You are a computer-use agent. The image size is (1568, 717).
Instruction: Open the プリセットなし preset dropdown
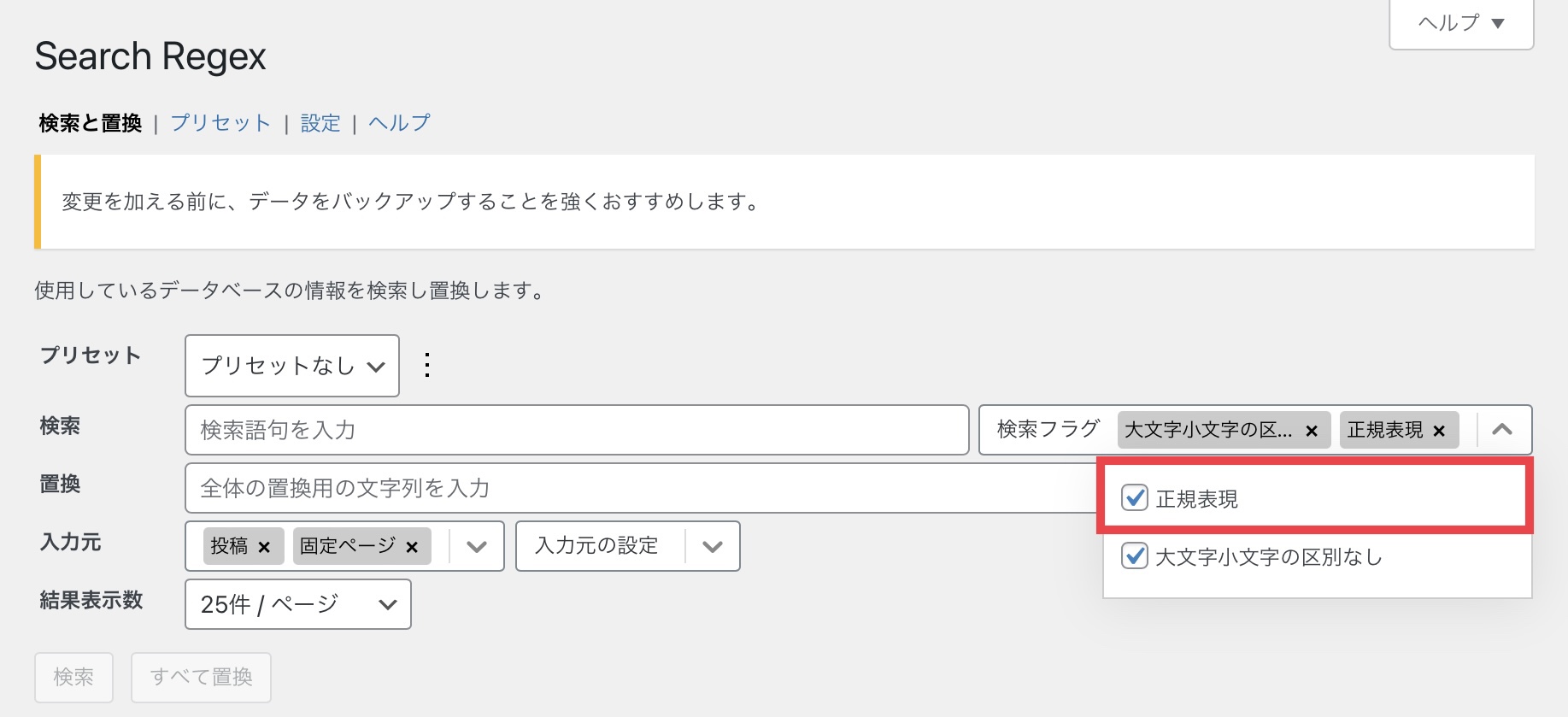[292, 366]
